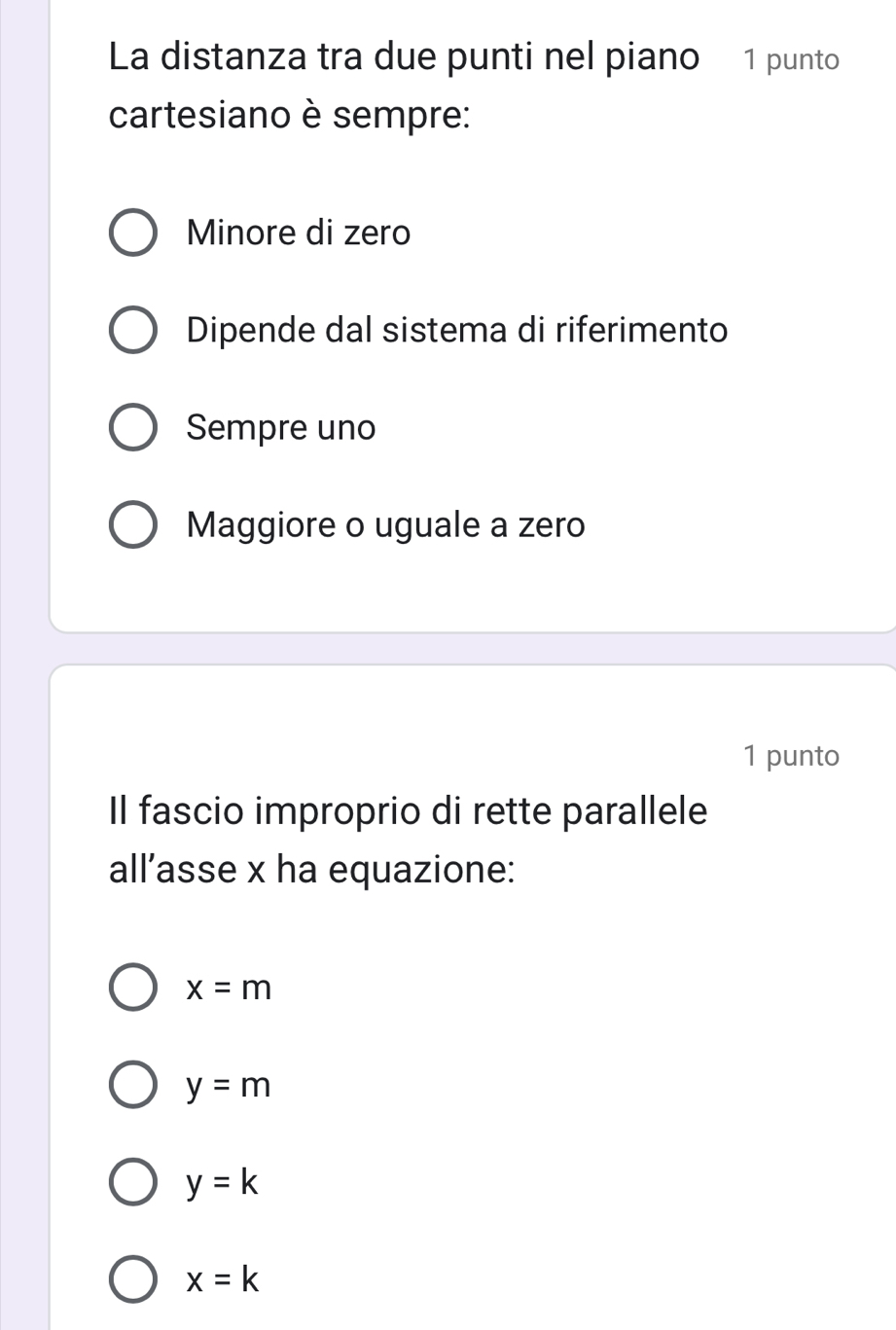This screenshot has height=1330, width=896.
Task: Click the "Sempre uno" answer label
Action: tap(281, 428)
